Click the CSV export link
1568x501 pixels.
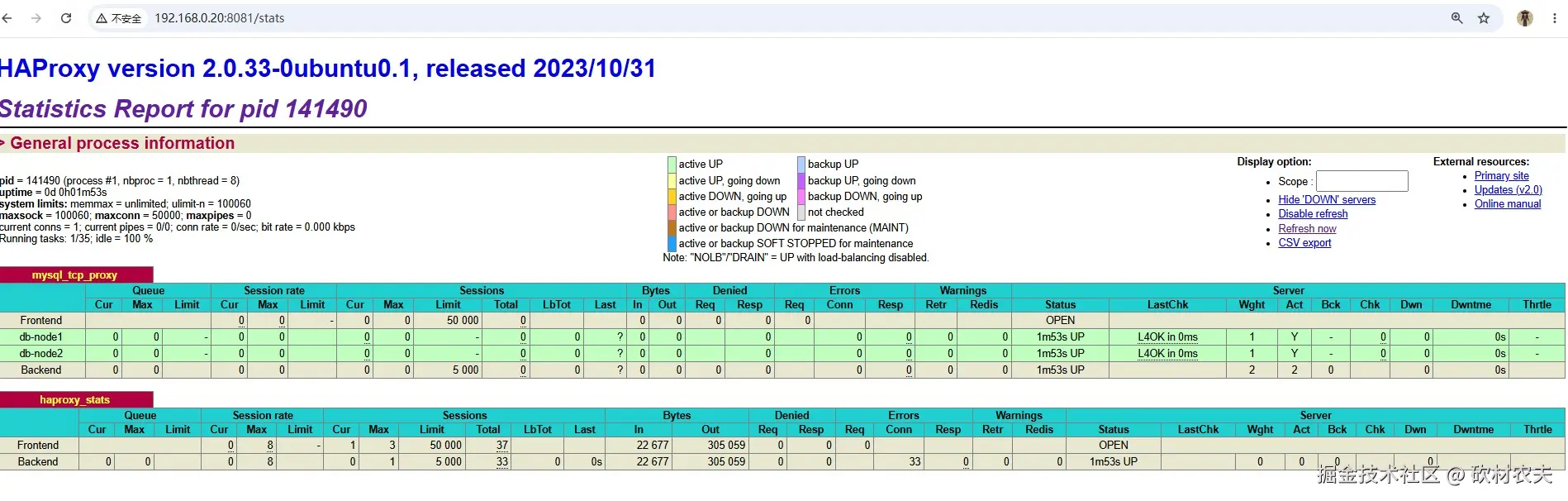(1304, 243)
